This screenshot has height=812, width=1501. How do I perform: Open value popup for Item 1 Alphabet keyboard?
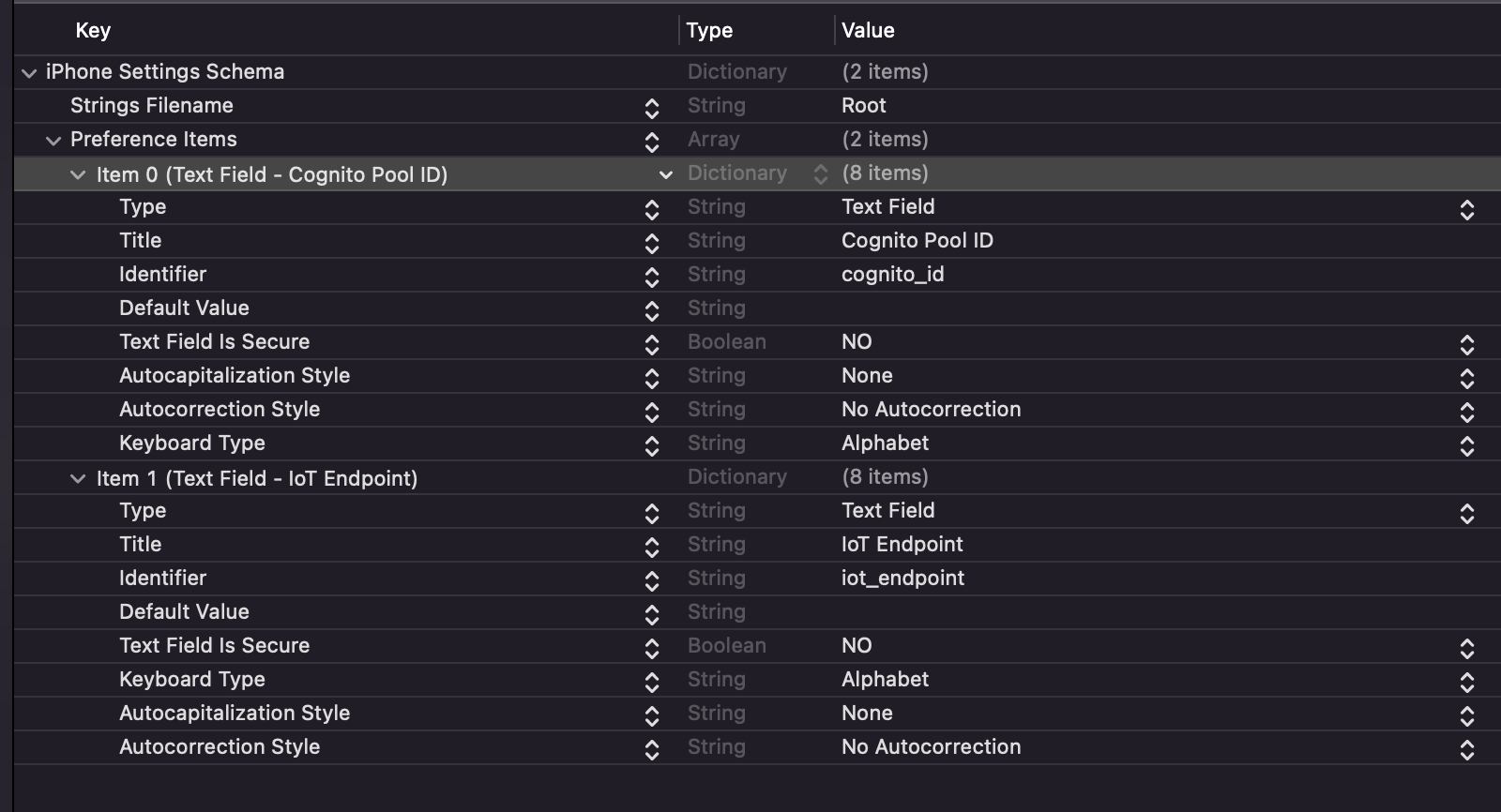click(1467, 682)
